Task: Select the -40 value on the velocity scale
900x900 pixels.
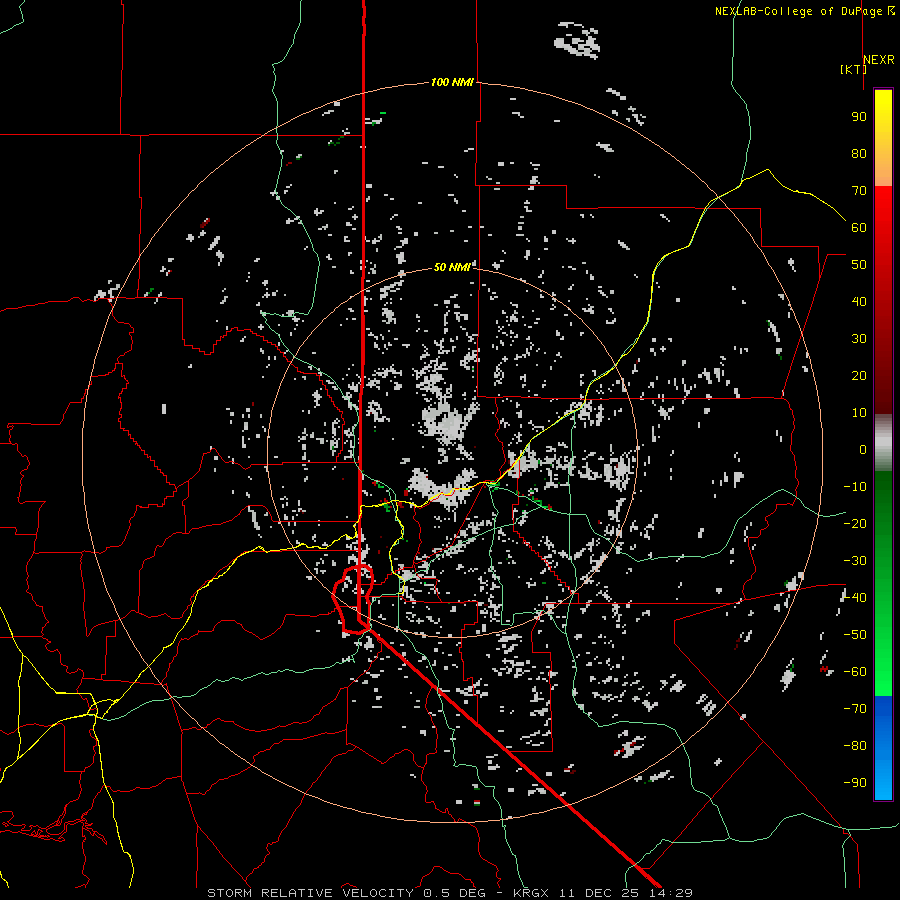Action: (855, 598)
